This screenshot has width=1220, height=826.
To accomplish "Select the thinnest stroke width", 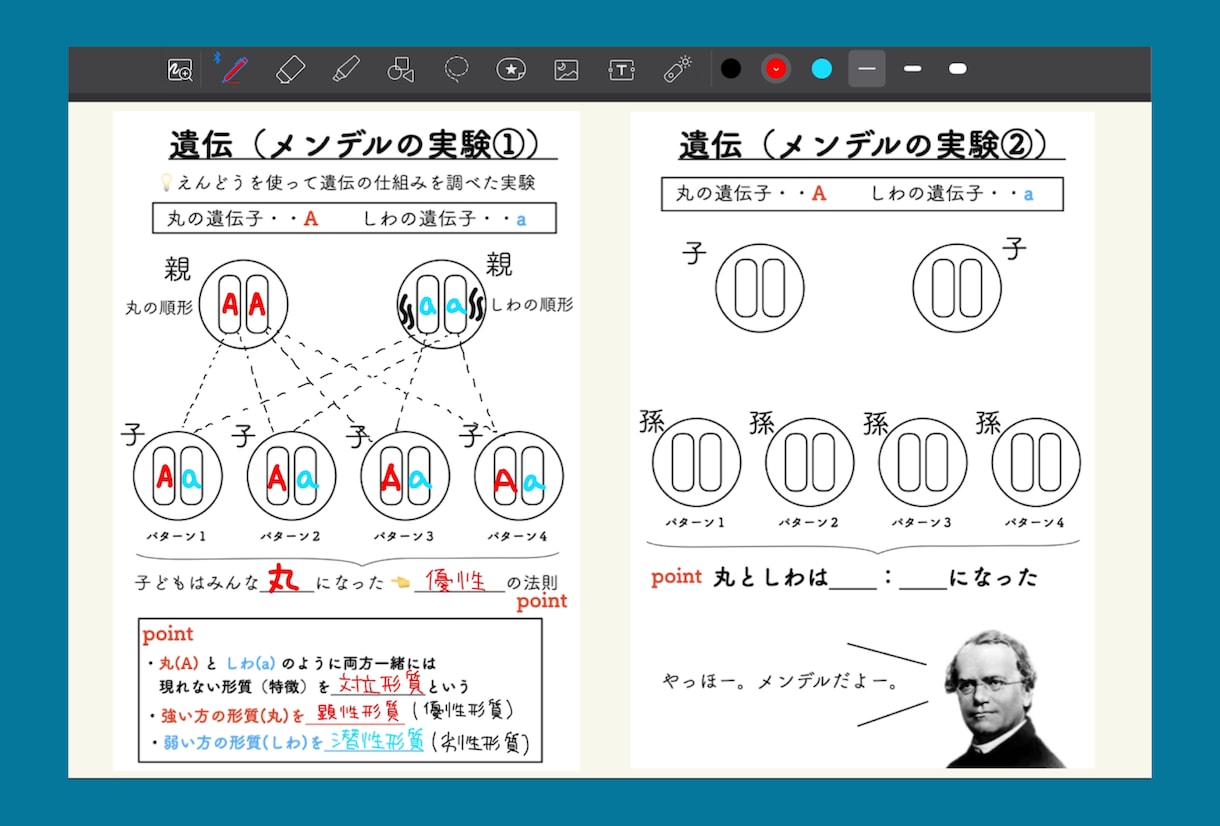I will coord(867,69).
